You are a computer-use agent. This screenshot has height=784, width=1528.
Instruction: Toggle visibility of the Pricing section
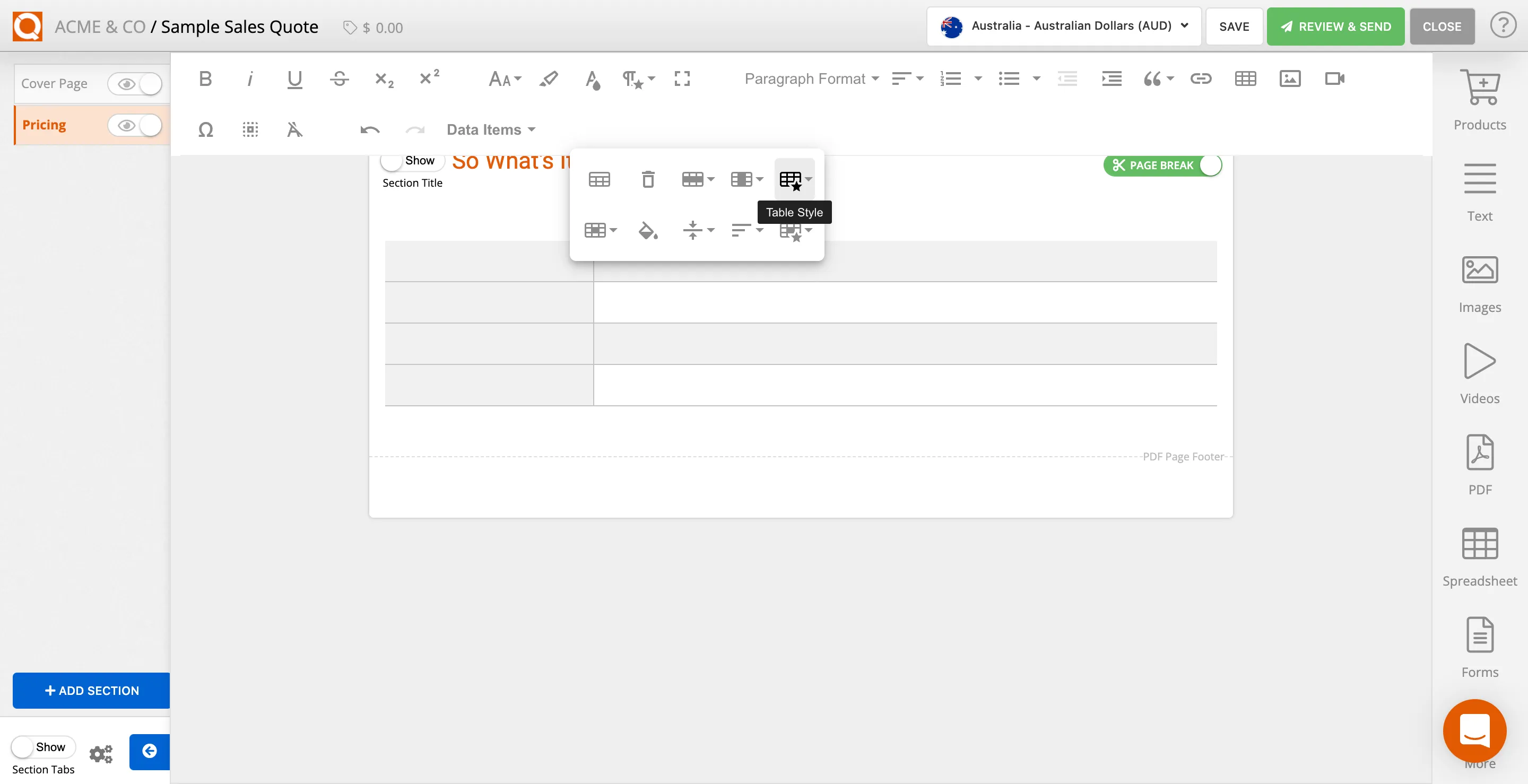tap(135, 125)
